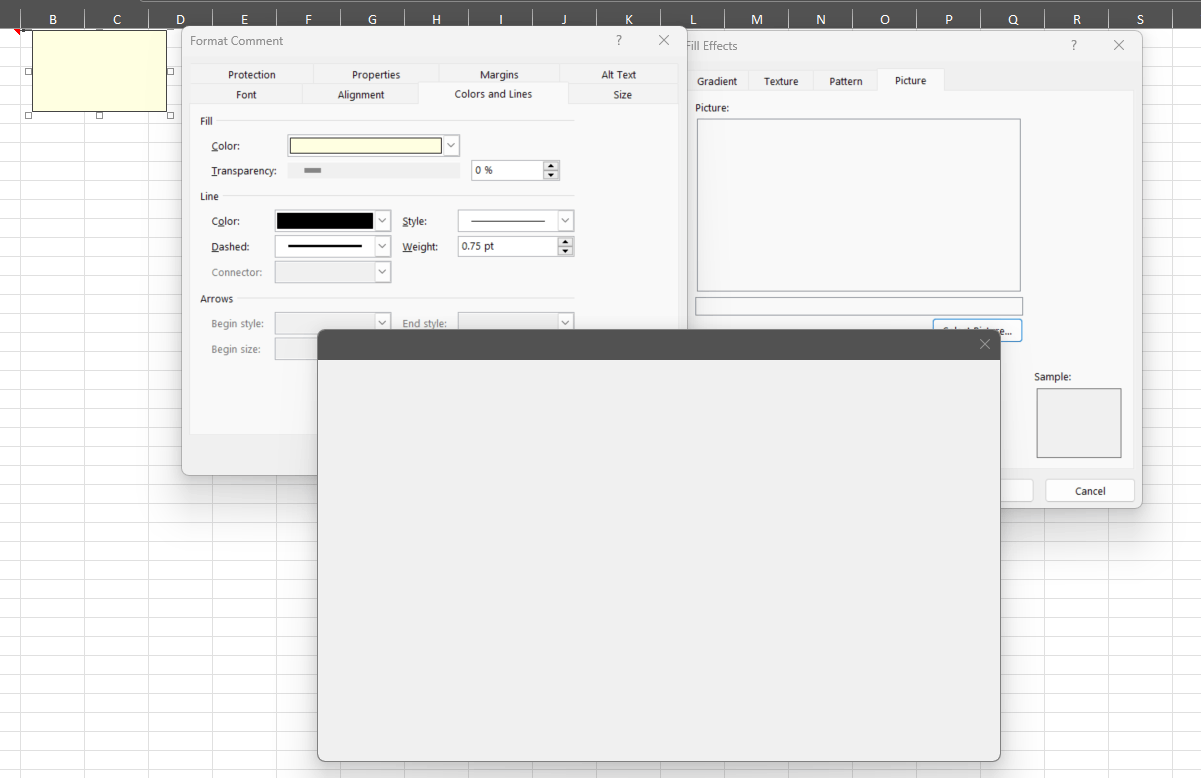The image size is (1201, 778).
Task: Increase the transparency with the up arrow
Action: [551, 166]
